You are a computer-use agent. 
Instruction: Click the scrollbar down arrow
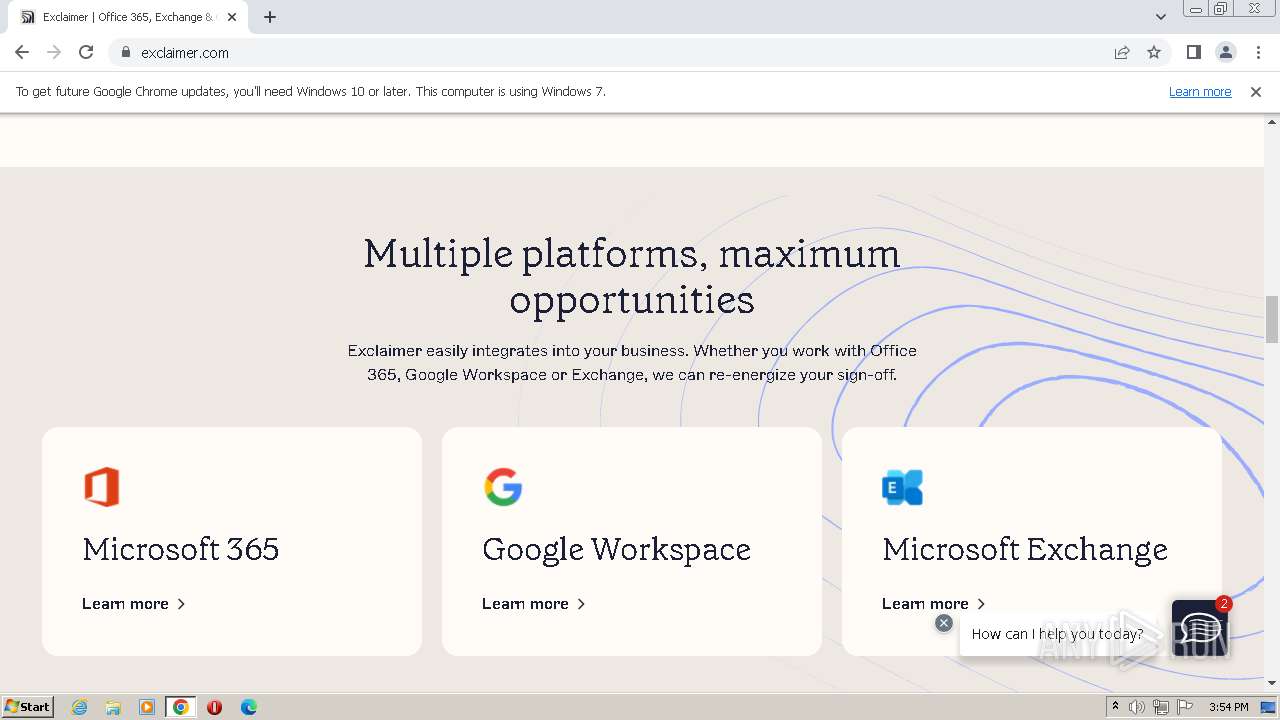(x=1272, y=684)
